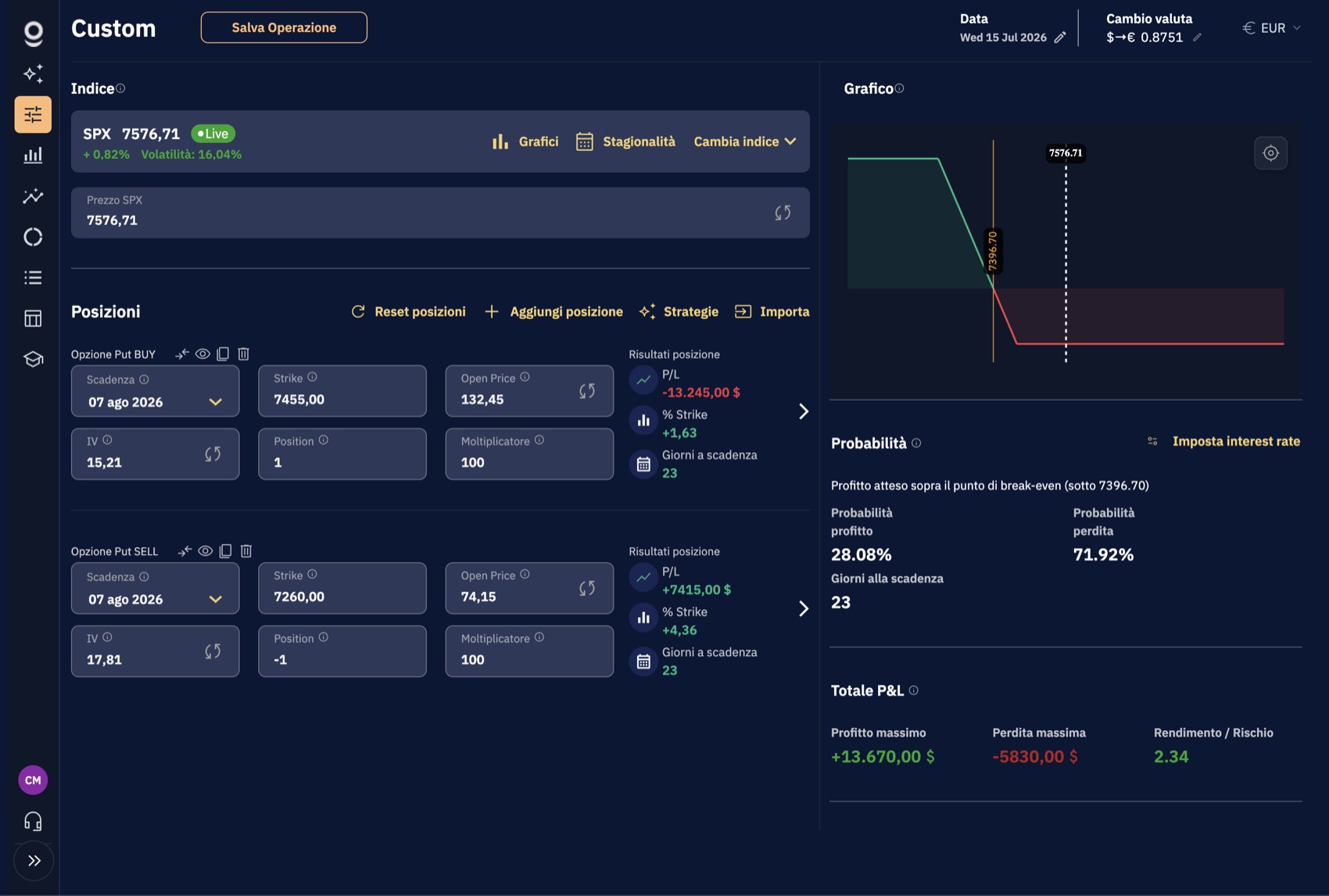Click Moltiplicatore field of Put SELL

tap(529, 651)
